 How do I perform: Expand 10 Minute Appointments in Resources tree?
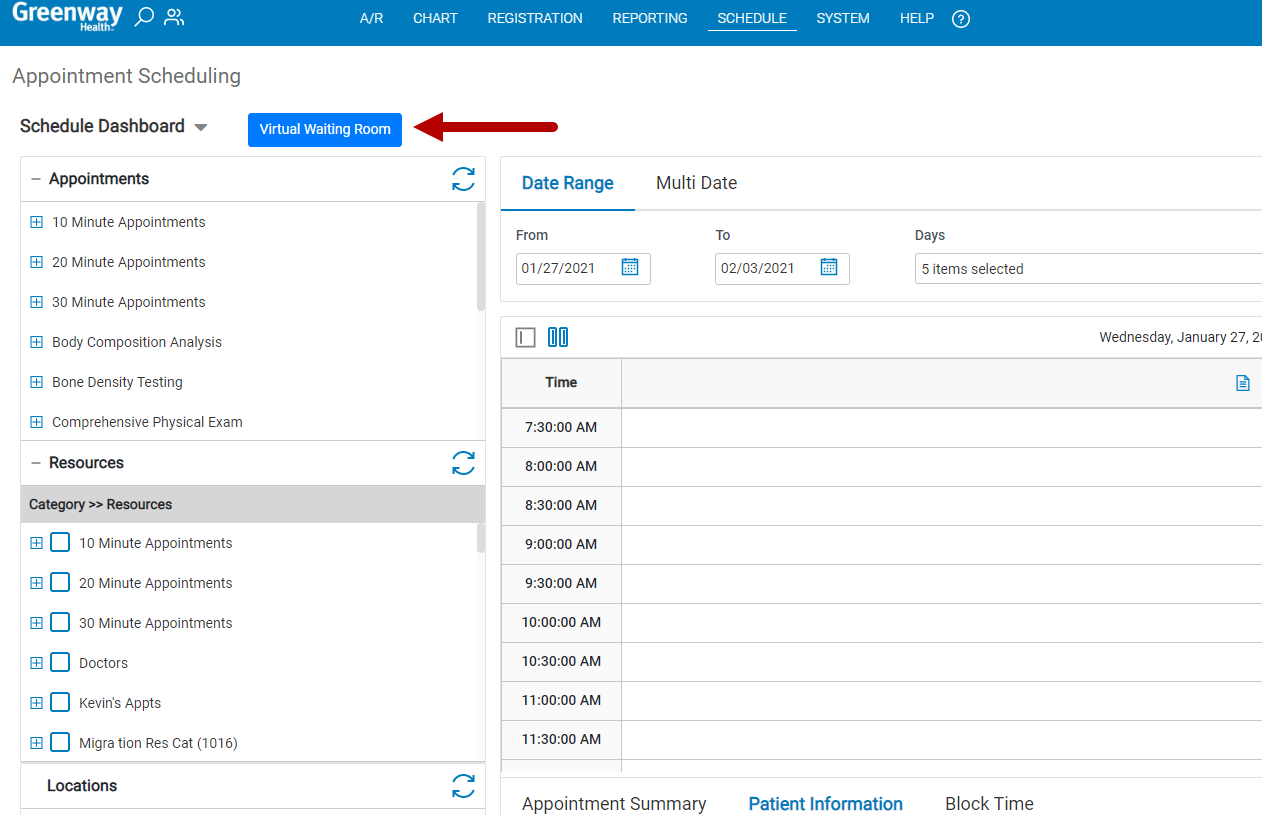point(37,543)
